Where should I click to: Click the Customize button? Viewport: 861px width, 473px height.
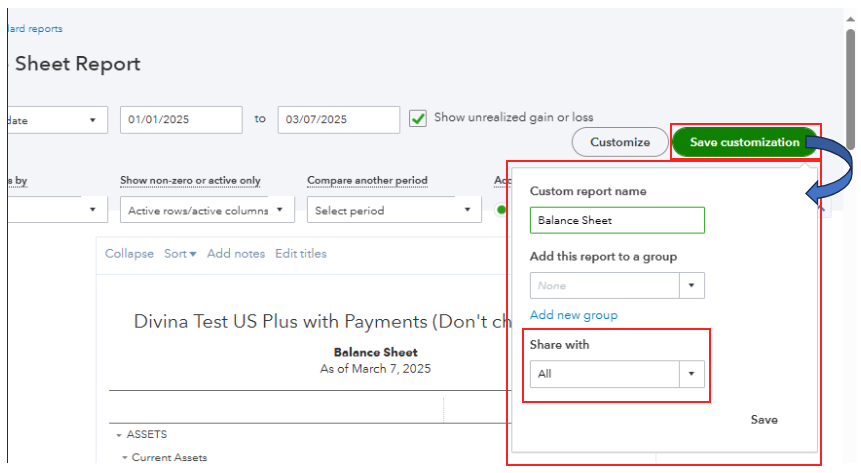620,142
